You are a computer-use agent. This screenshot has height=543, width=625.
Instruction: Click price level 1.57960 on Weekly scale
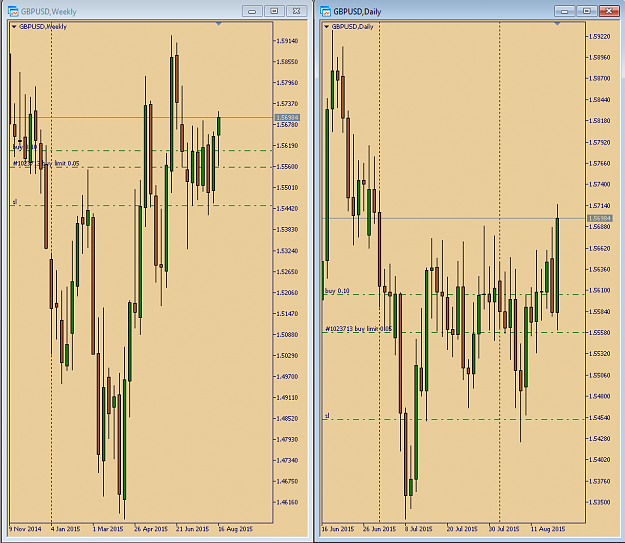pos(287,83)
